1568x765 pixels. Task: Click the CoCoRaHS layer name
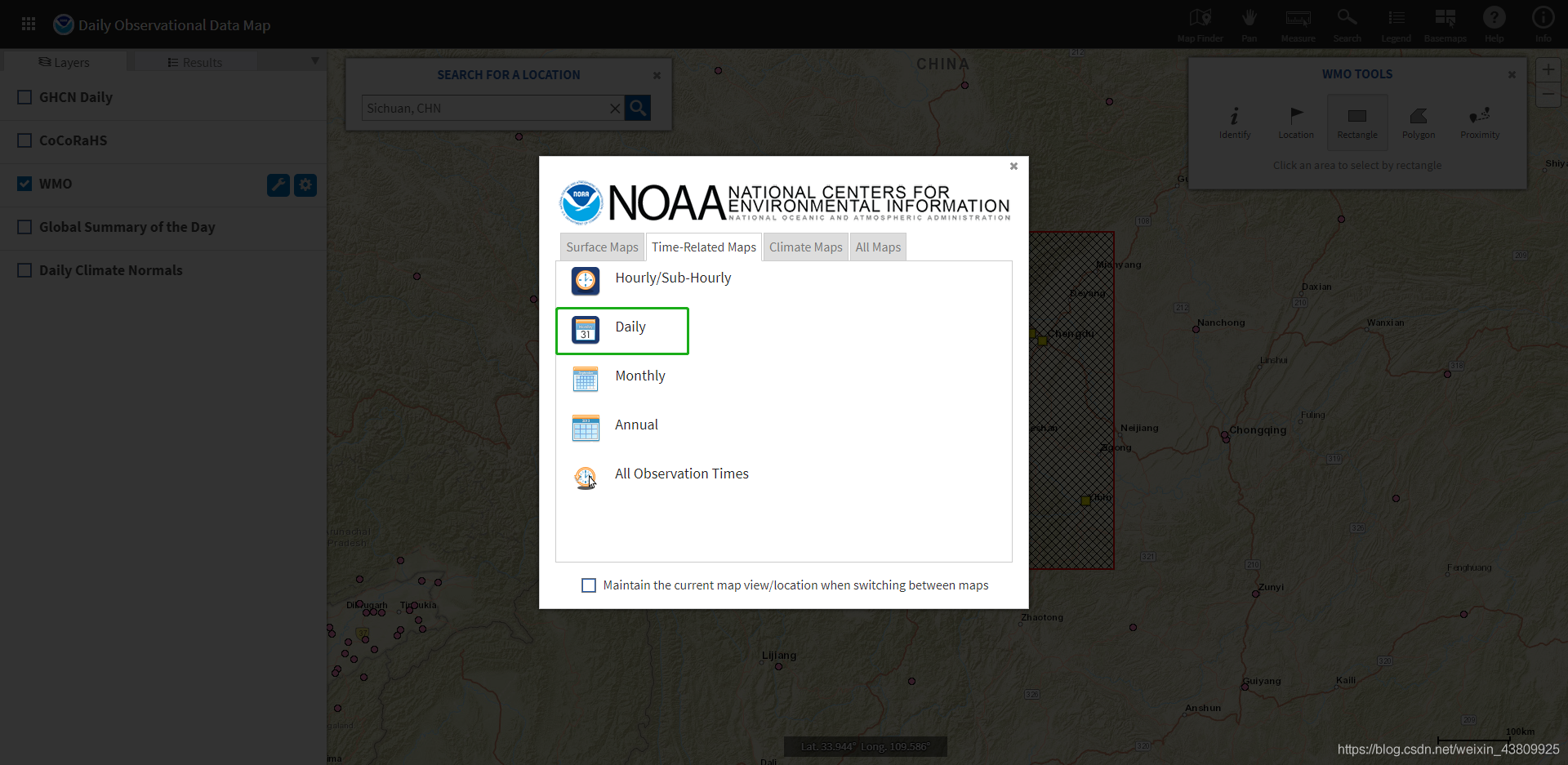click(x=73, y=140)
